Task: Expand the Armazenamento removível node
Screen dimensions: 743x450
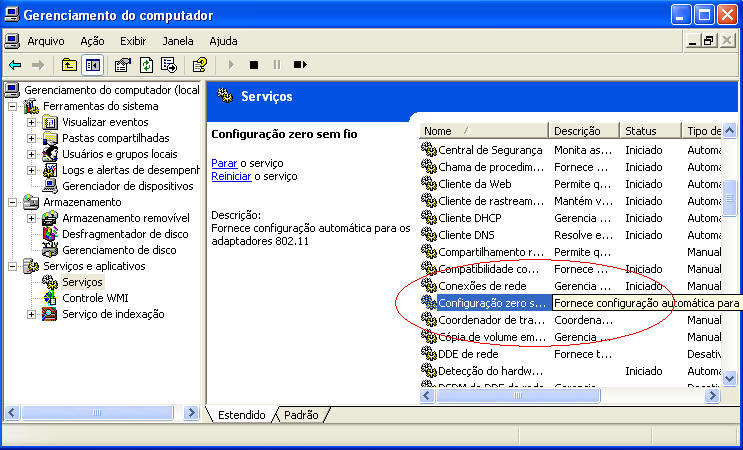Action: click(x=31, y=218)
